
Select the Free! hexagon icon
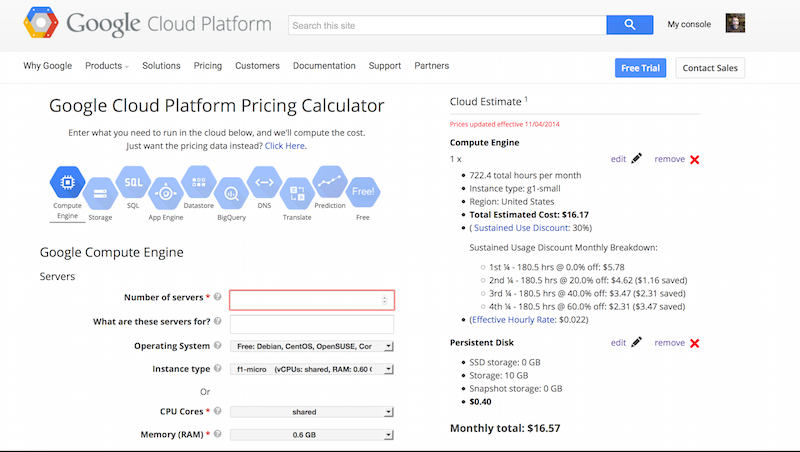363,192
